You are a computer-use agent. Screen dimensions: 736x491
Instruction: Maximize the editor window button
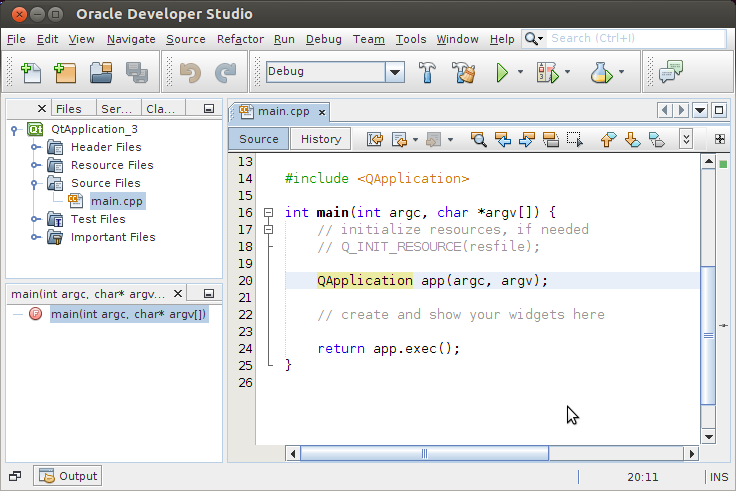[719, 110]
